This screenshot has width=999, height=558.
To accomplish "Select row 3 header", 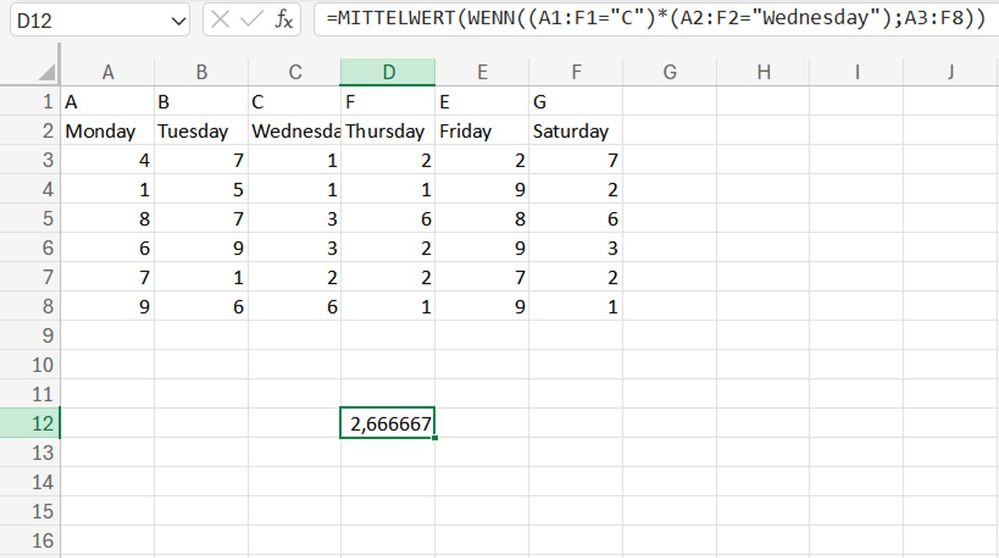I will (x=30, y=160).
